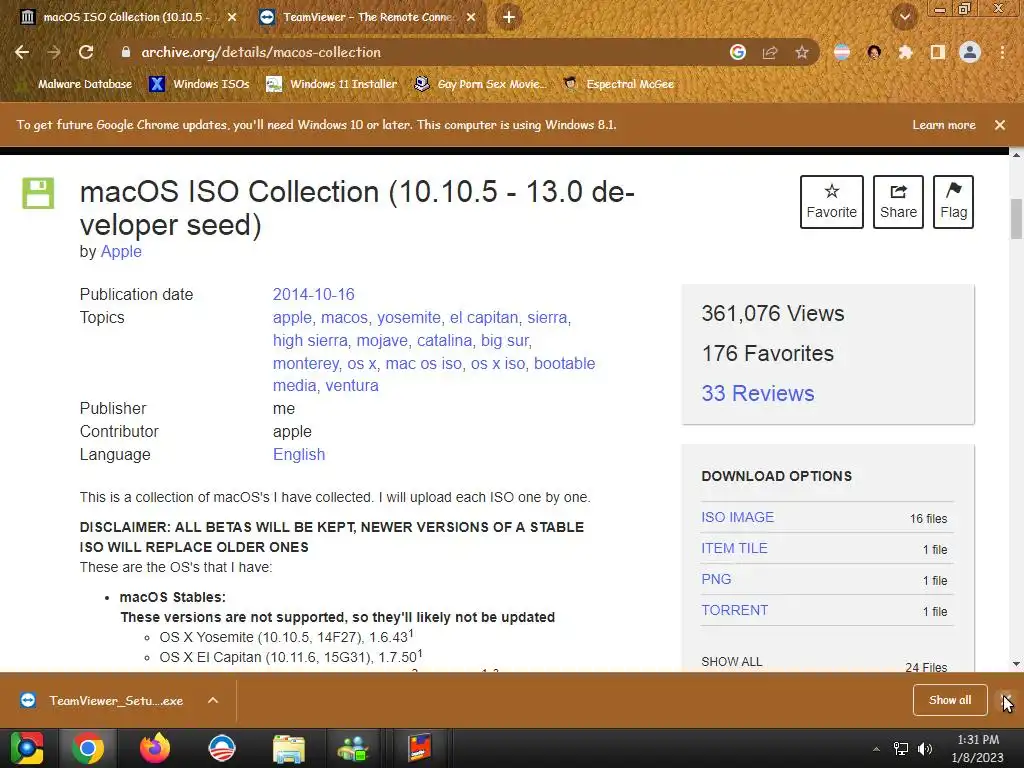Click Learn more in the update notice
Image resolution: width=1024 pixels, height=768 pixels.
(x=944, y=125)
